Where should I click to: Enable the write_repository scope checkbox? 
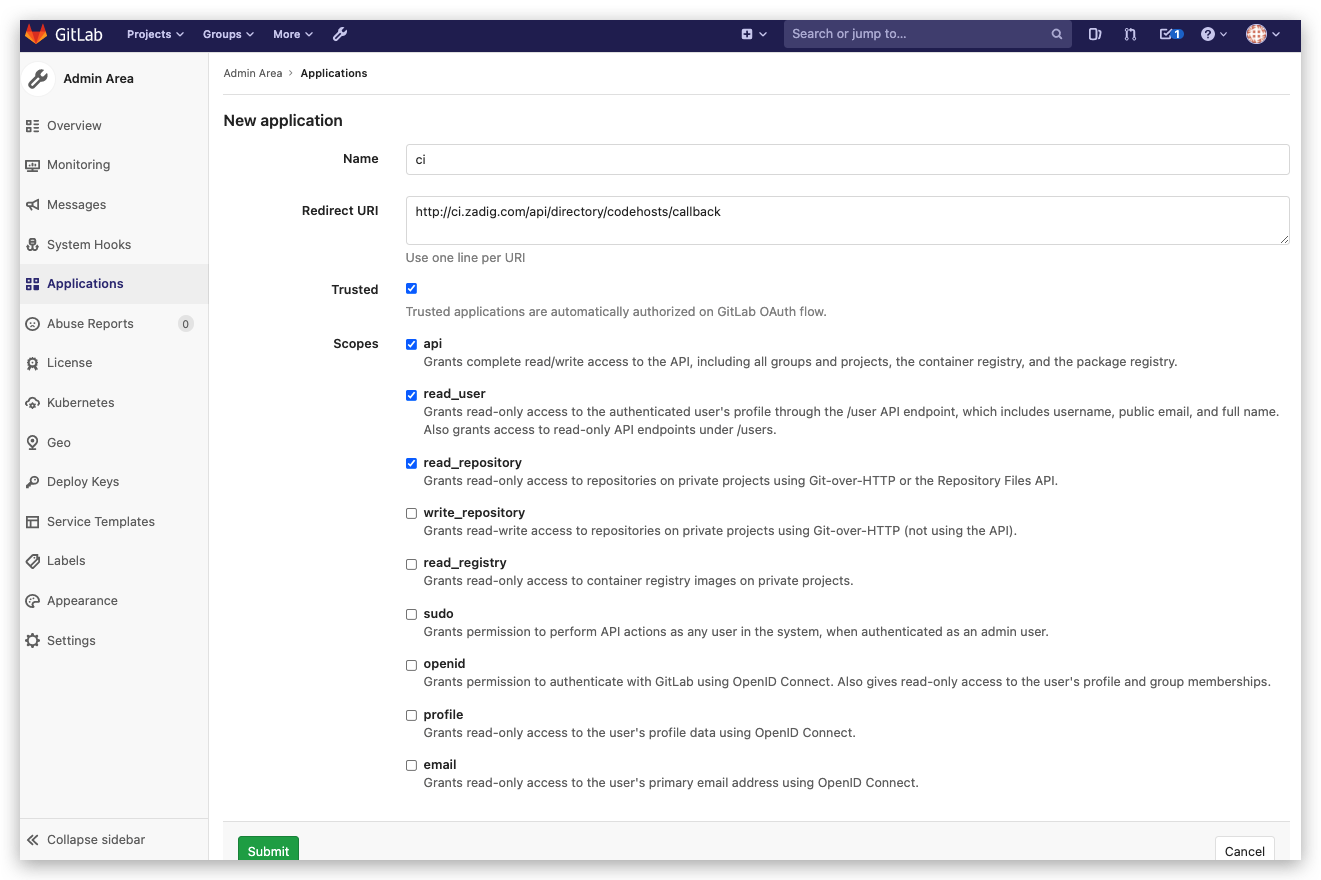[x=411, y=513]
